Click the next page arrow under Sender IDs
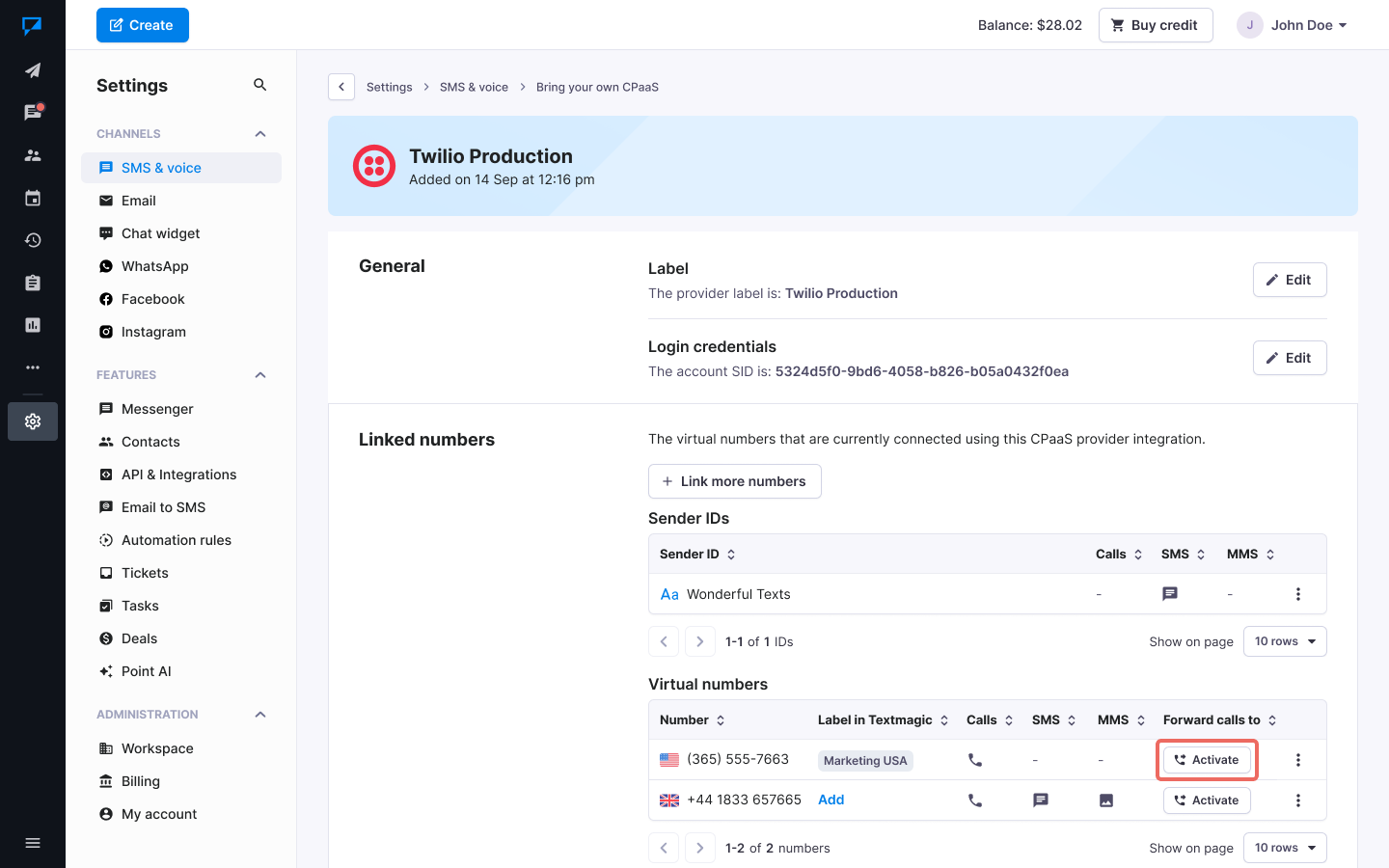Viewport: 1389px width, 868px height. pos(699,640)
